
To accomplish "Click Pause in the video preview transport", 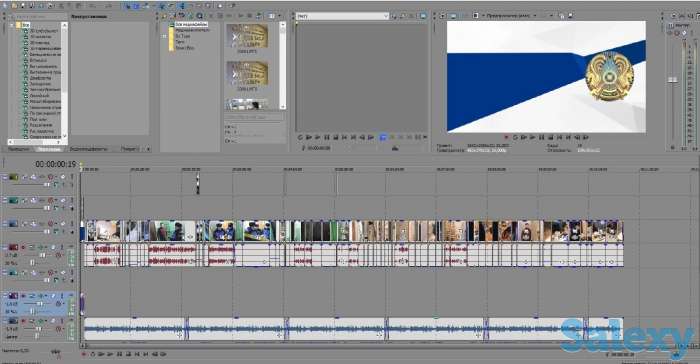I will 542,137.
